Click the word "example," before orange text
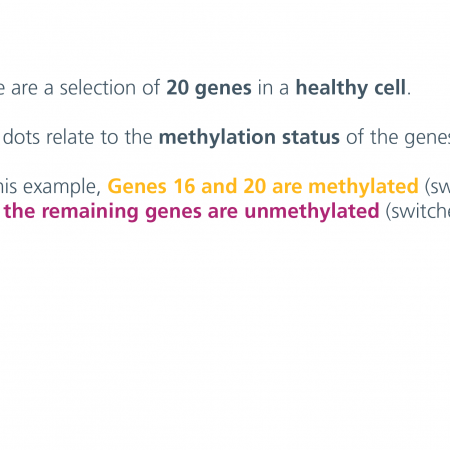450x450 pixels. pyautogui.click(x=62, y=187)
